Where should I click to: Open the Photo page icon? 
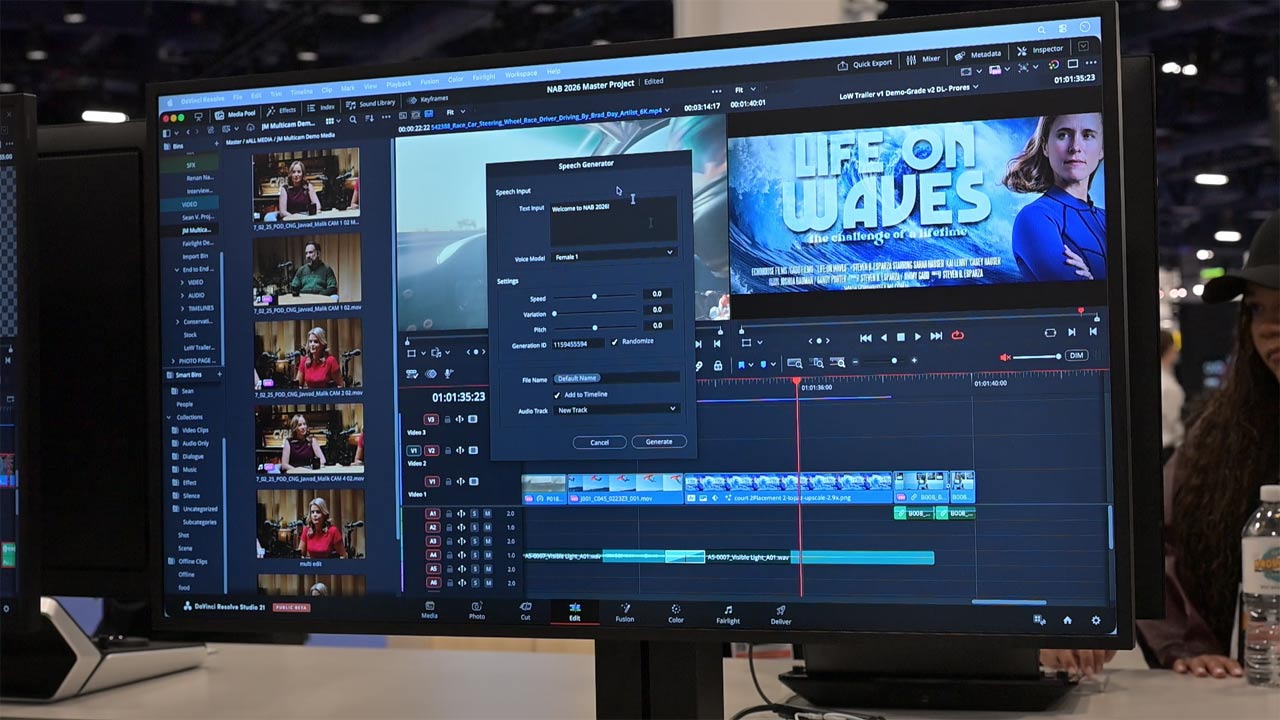[477, 606]
